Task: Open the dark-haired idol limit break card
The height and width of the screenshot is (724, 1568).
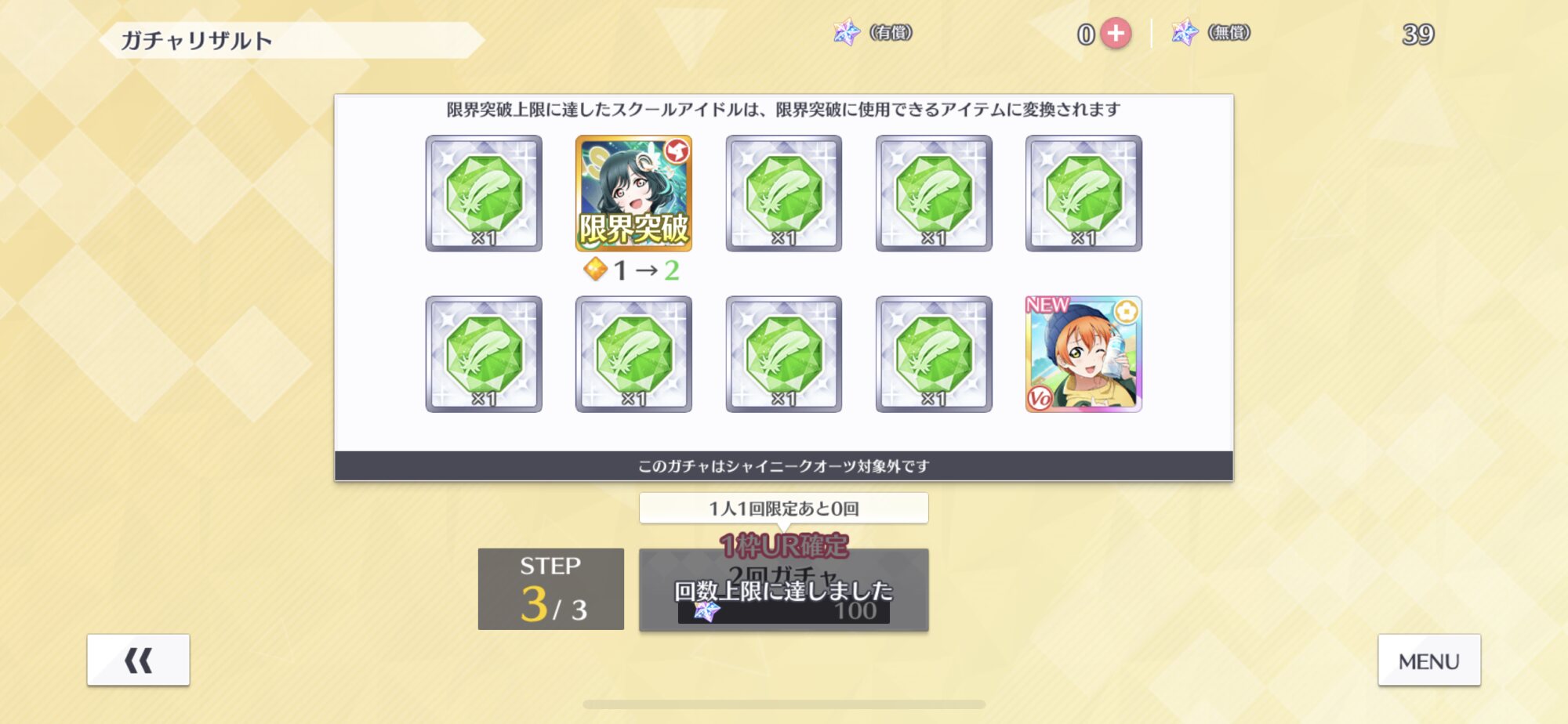Action: pos(633,194)
